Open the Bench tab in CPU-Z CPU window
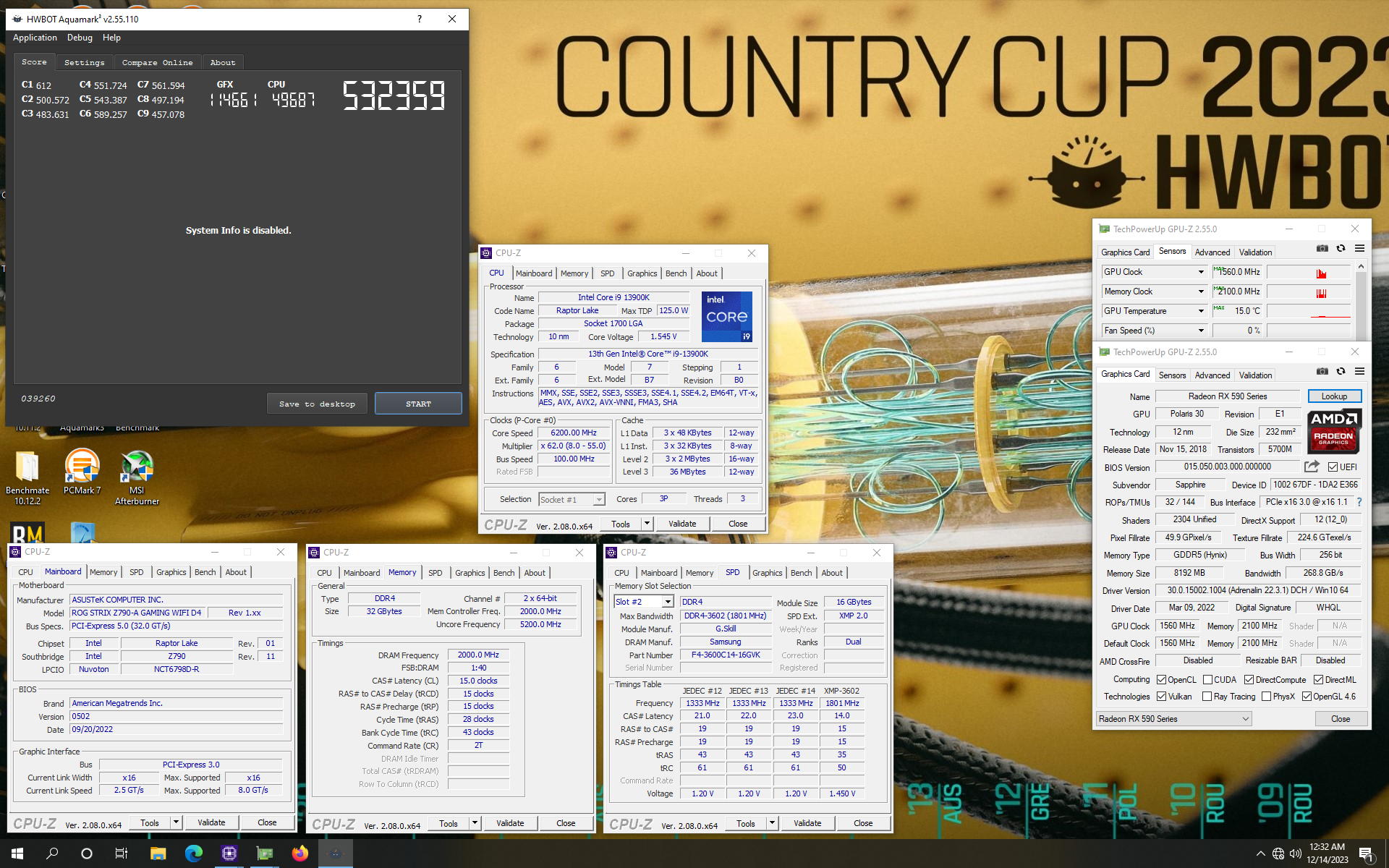This screenshot has height=868, width=1389. tap(676, 273)
